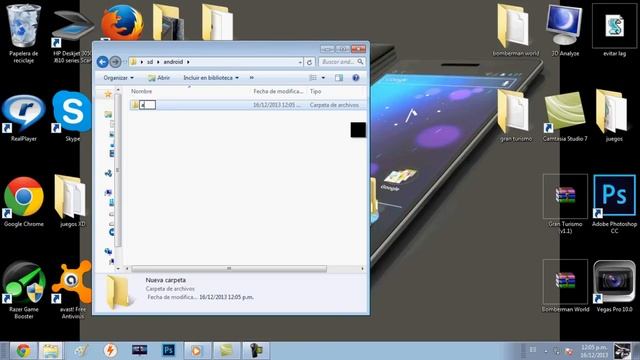Viewport: 640px width, 360px height.
Task: Open the Google Chrome desktop shortcut
Action: coord(24,202)
